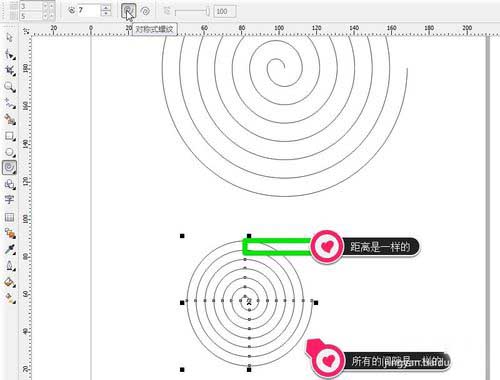Select the Crop tool
The width and height of the screenshot is (500, 380).
(9, 70)
